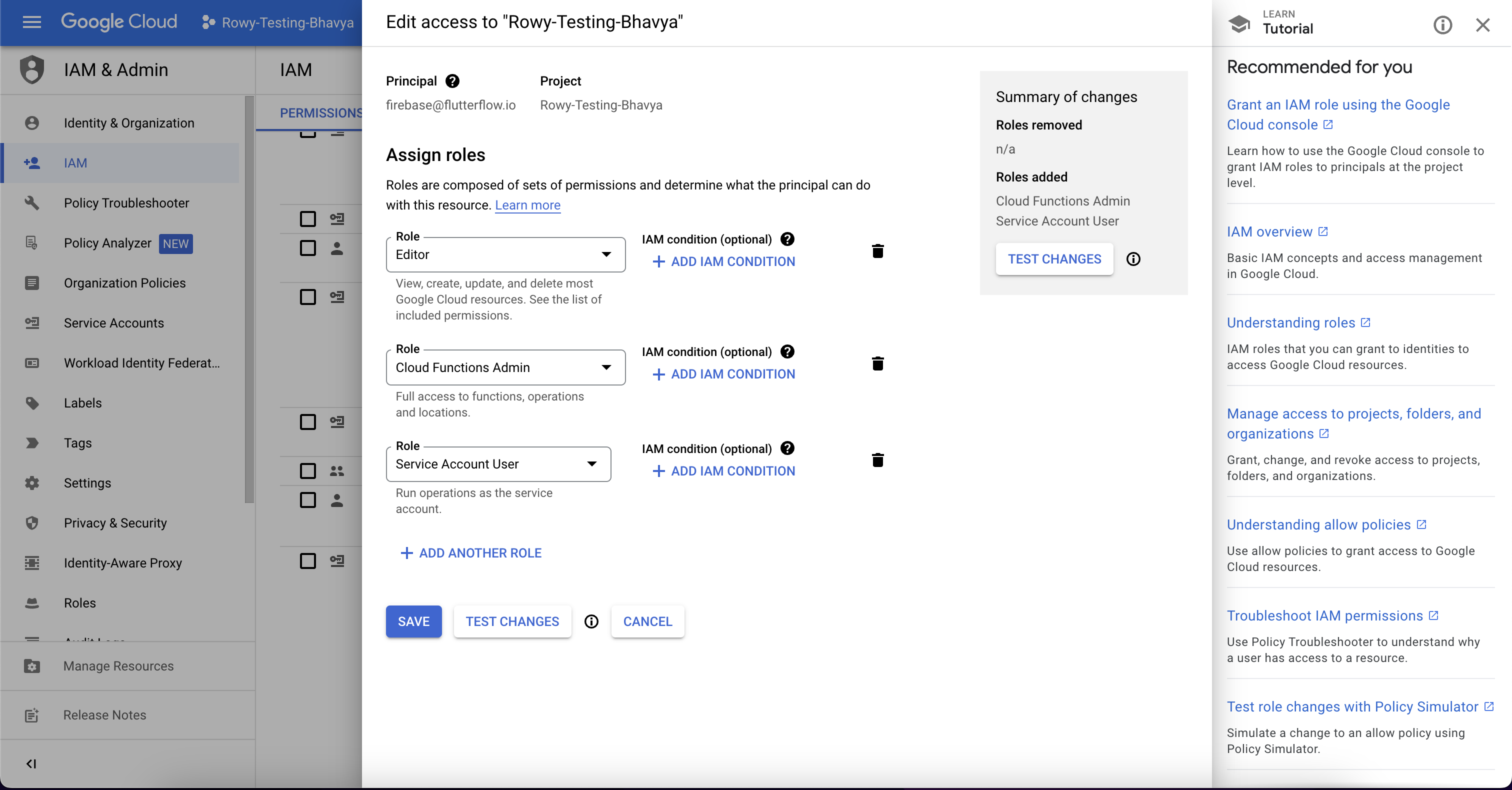Delete the Cloud Functions Admin role
The height and width of the screenshot is (790, 1512).
coord(877,364)
